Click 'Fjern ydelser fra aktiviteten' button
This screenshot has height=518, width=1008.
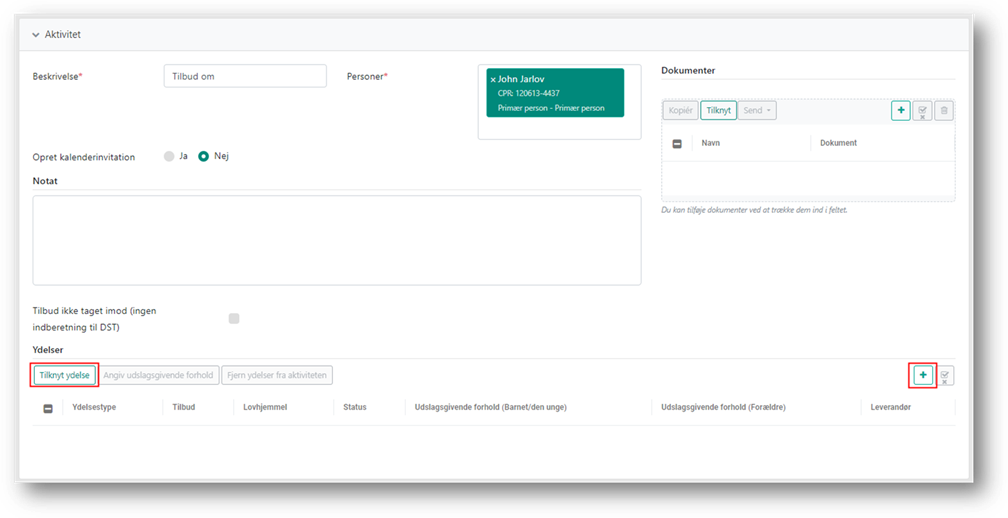click(x=276, y=375)
